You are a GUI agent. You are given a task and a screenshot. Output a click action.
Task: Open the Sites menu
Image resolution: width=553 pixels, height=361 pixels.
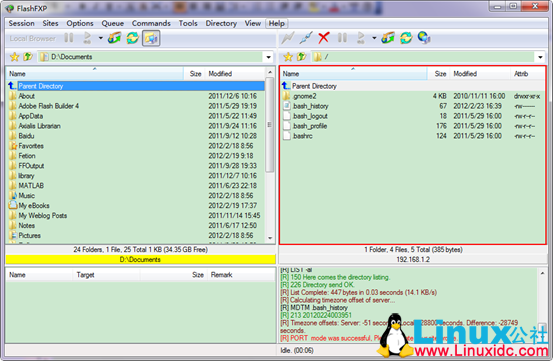click(x=50, y=23)
